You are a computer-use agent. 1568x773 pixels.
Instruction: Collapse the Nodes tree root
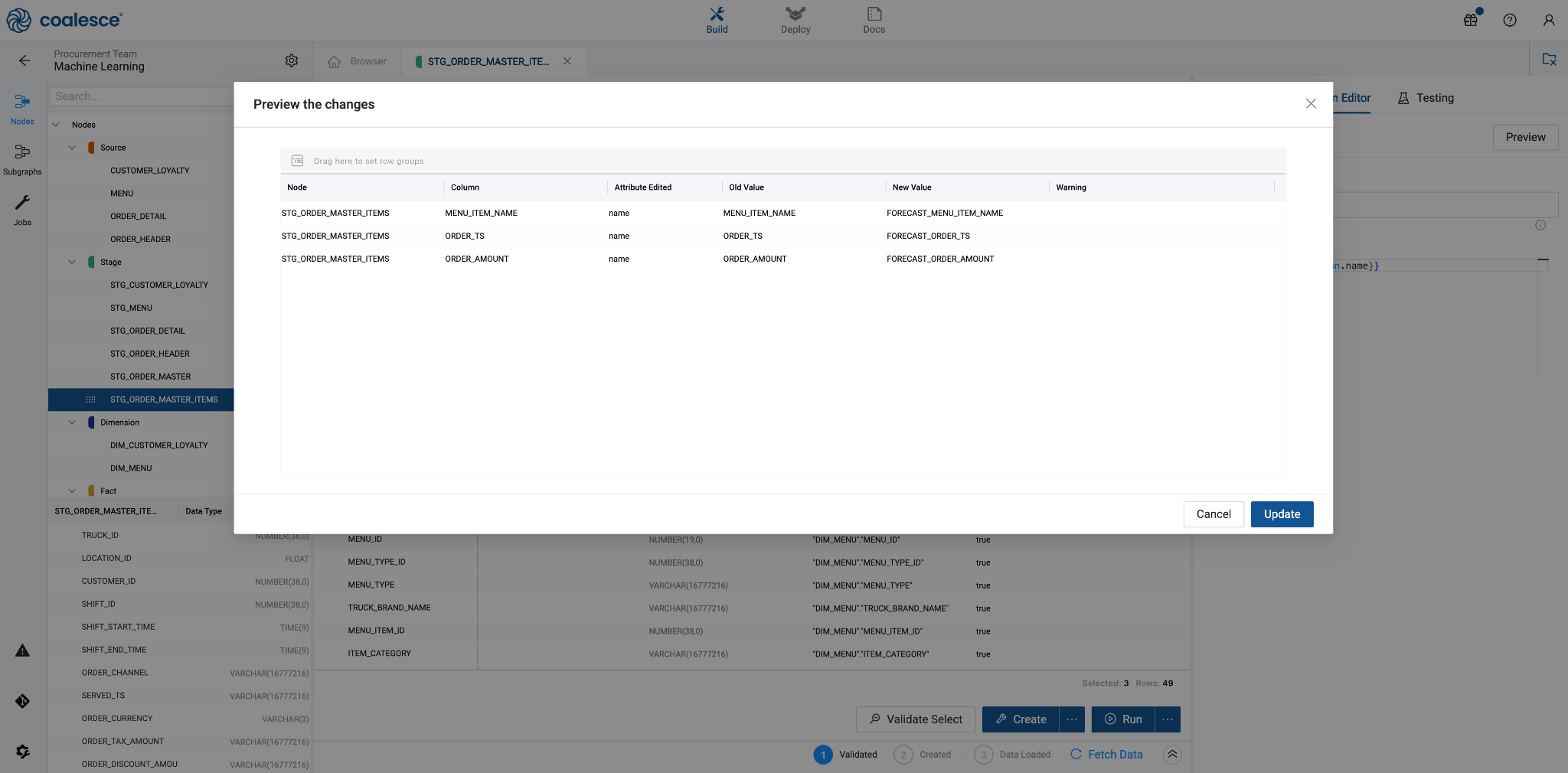point(56,125)
